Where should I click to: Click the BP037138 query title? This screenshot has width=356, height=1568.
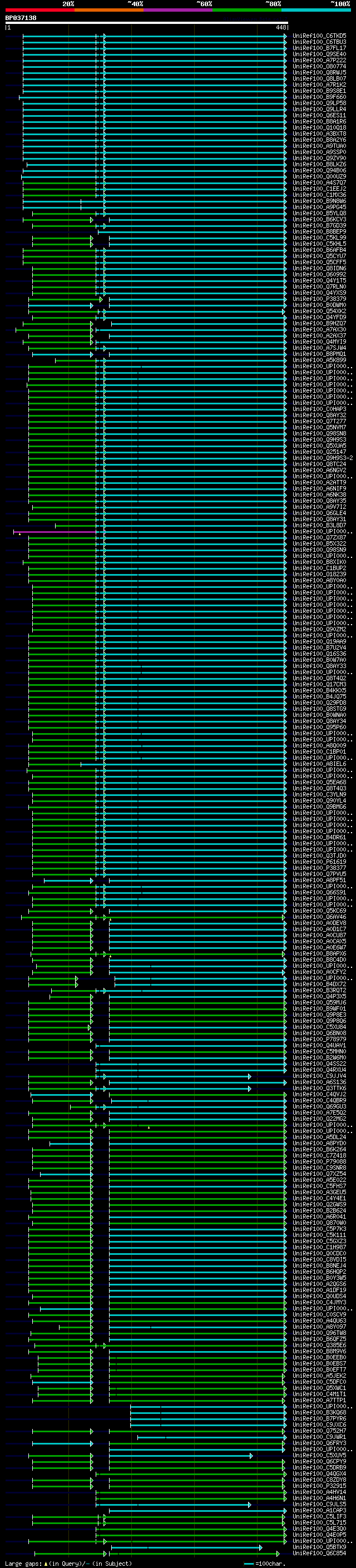[x=21, y=18]
